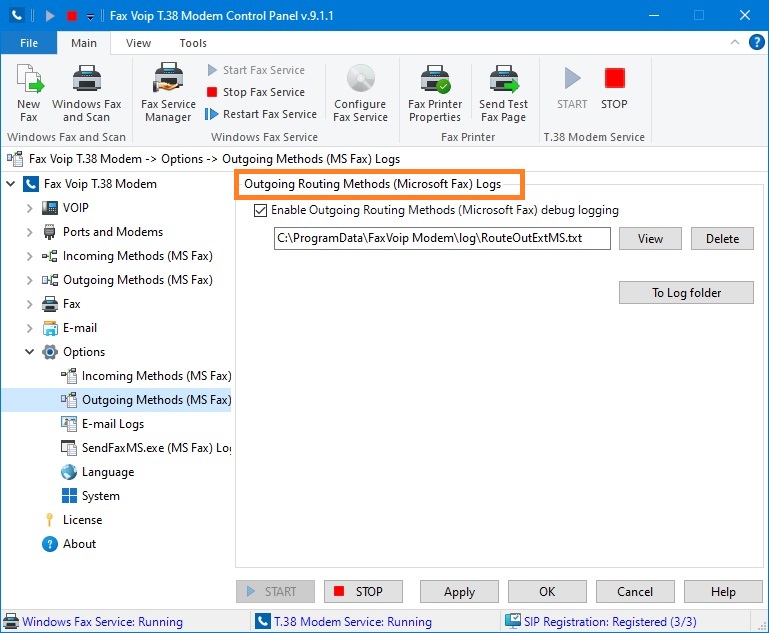Open Fax Service Manager
The image size is (769, 633).
(168, 93)
